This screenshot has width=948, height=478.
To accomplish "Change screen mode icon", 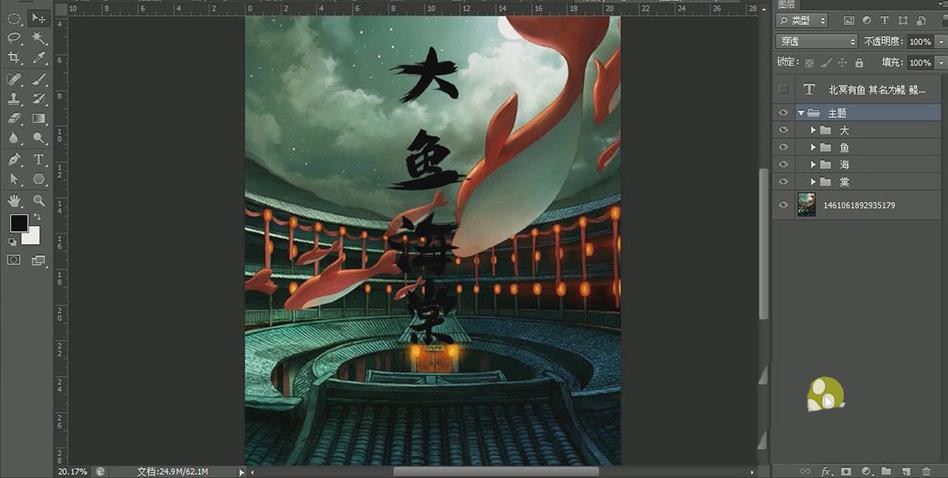I will (39, 260).
